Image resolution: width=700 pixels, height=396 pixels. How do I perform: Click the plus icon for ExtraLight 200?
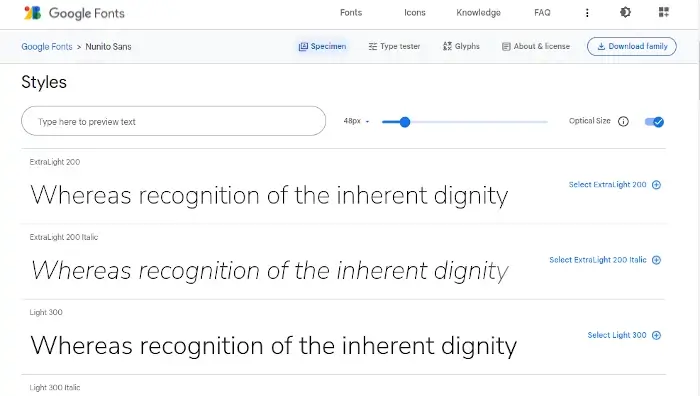pyautogui.click(x=656, y=185)
